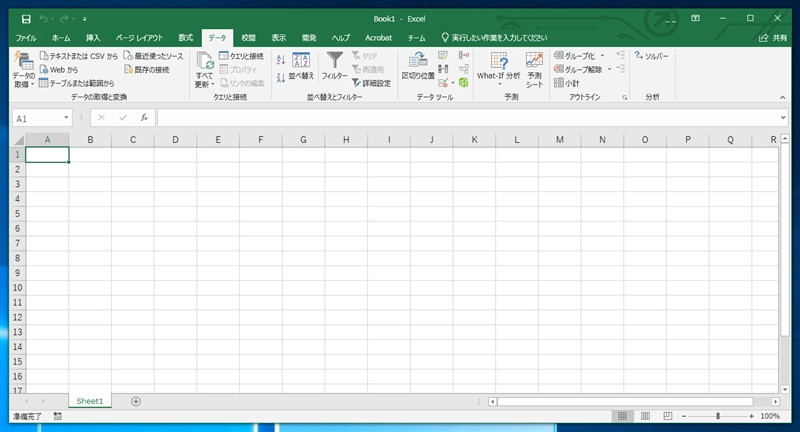Click the Tell Me search box (実行したい作業)
Screen dimensions: 800x432
pos(494,38)
